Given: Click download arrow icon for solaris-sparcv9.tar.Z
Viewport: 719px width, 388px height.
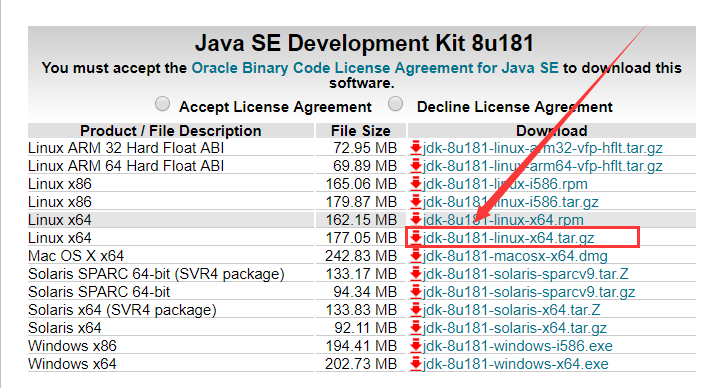Looking at the screenshot, I should point(416,273).
